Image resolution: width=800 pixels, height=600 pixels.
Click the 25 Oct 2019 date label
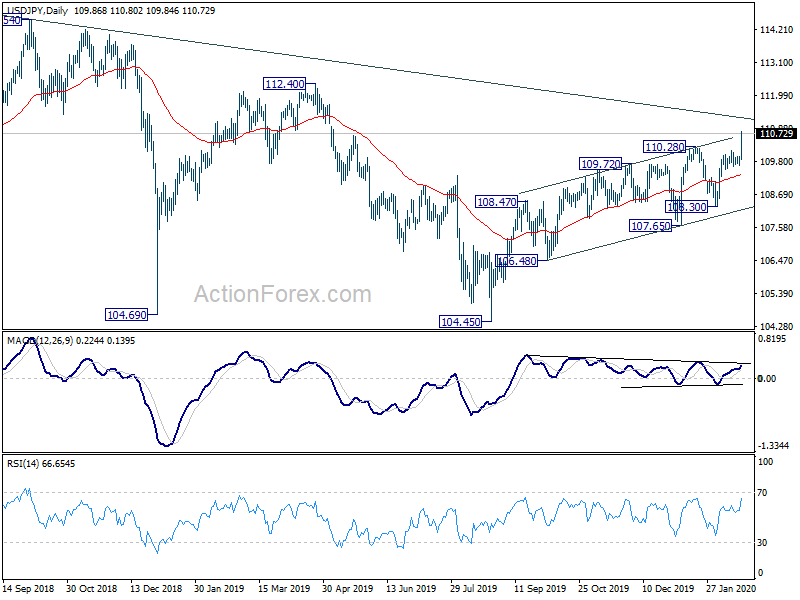pyautogui.click(x=604, y=589)
